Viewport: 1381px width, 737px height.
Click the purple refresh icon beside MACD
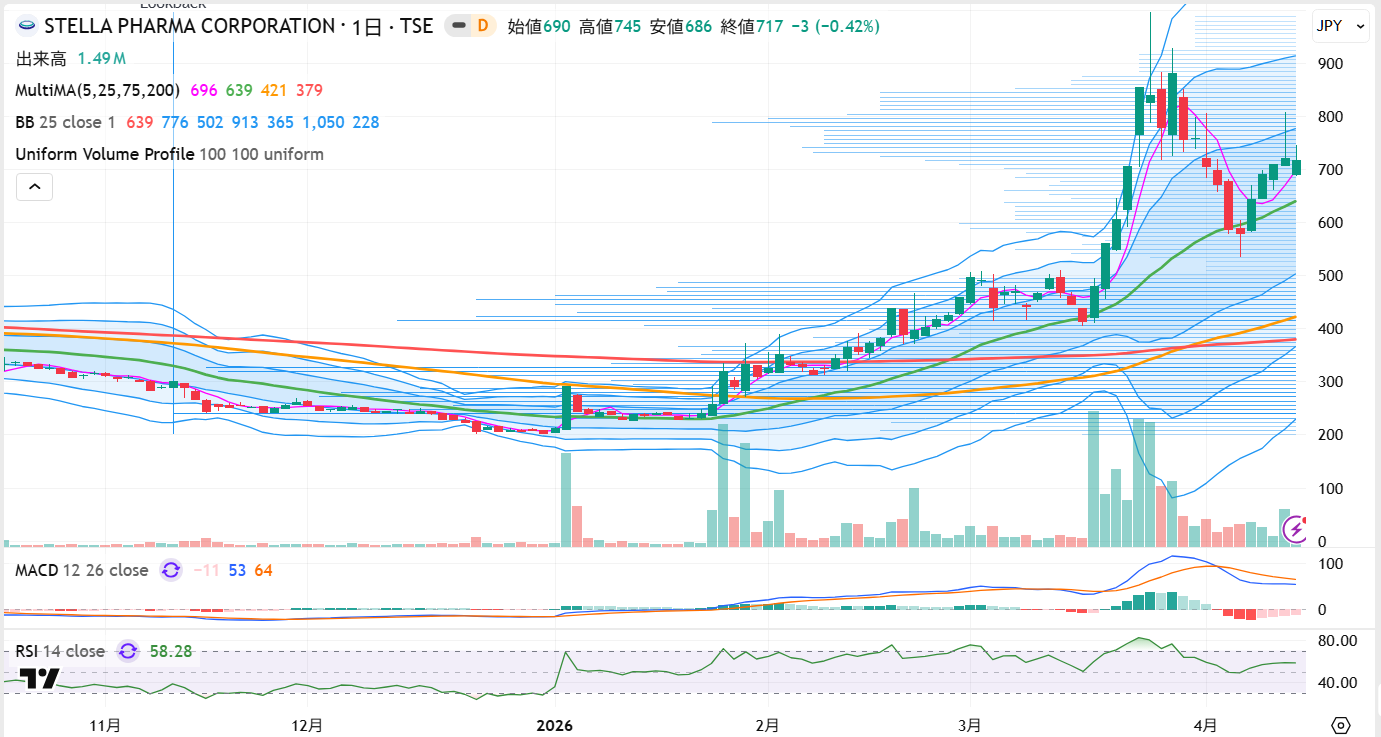pos(171,570)
